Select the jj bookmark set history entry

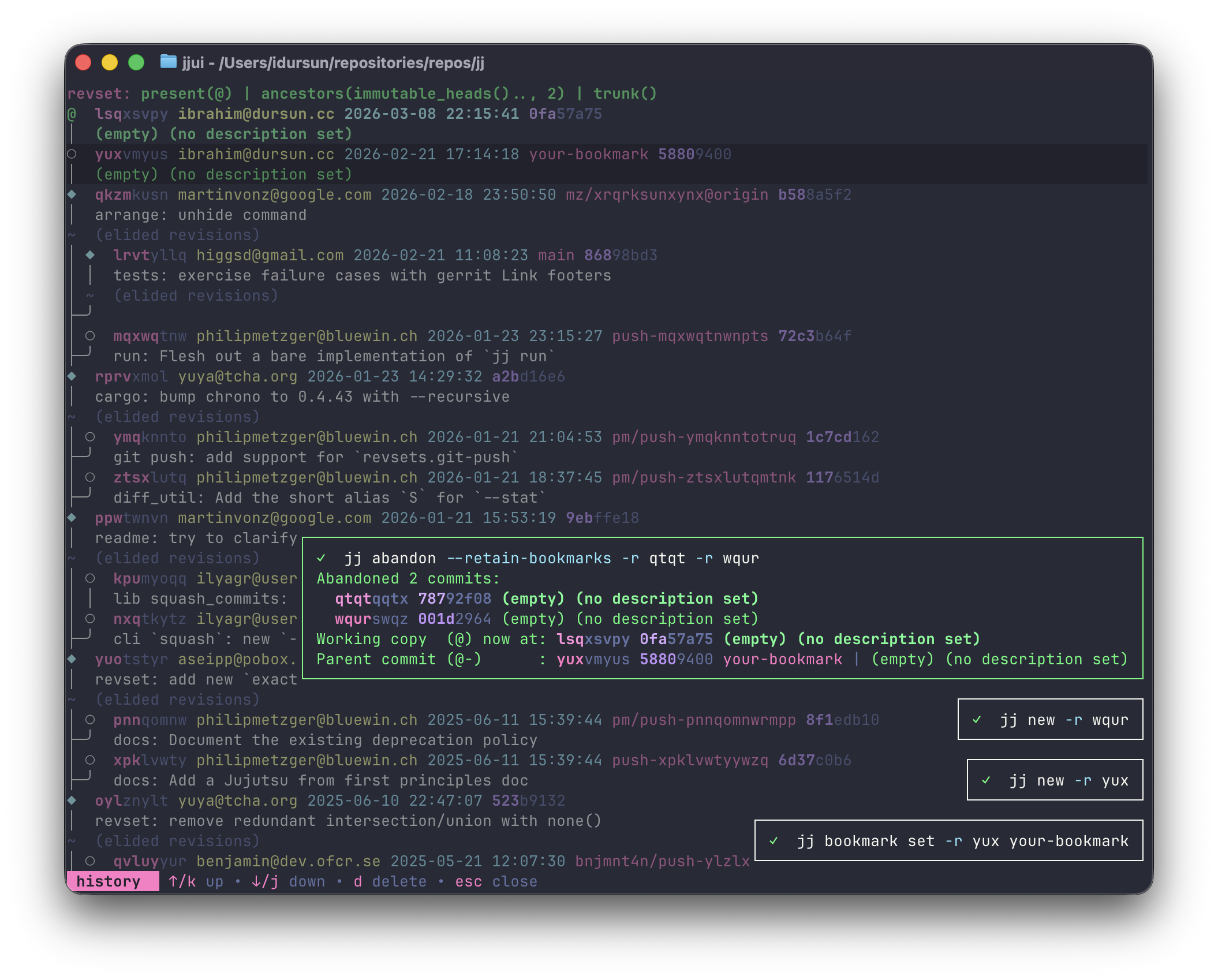(x=948, y=841)
